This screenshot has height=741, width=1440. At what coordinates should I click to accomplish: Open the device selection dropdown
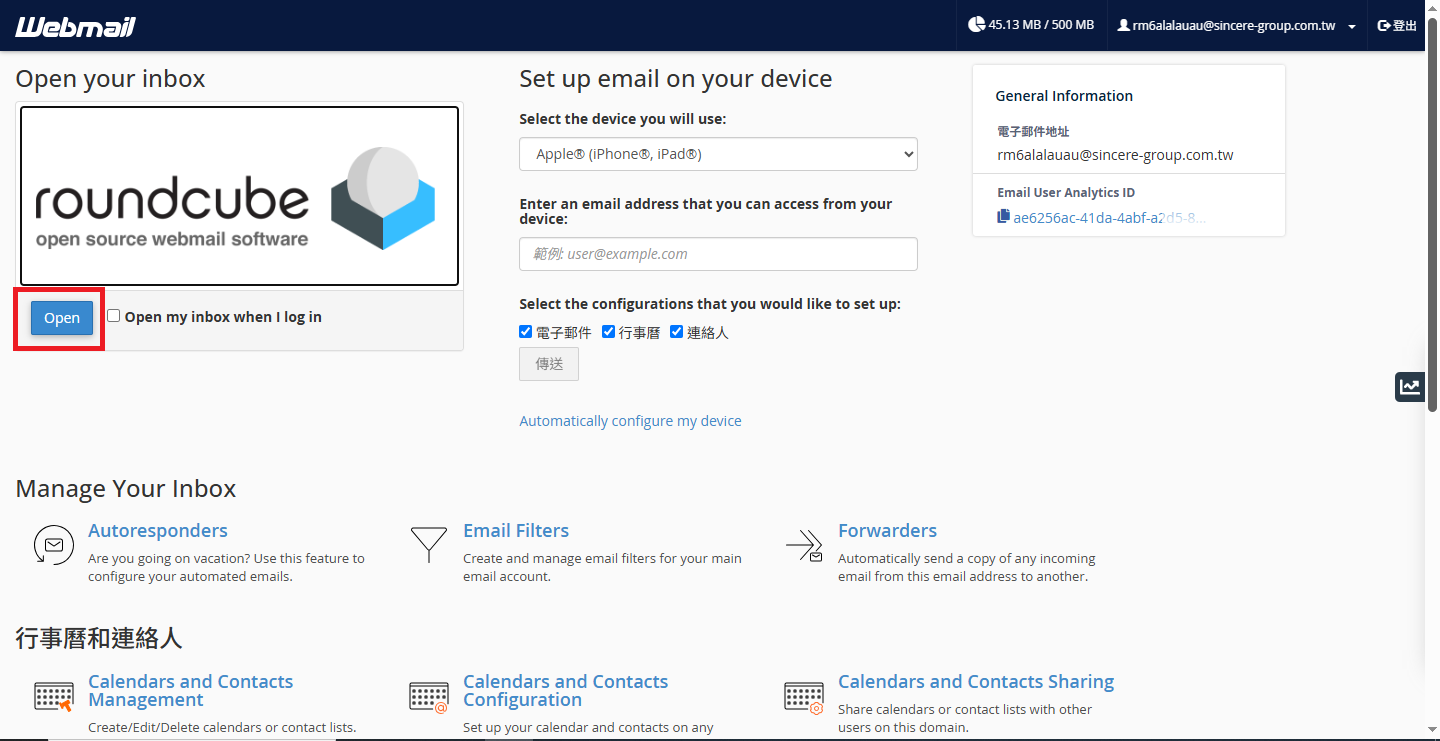click(718, 154)
